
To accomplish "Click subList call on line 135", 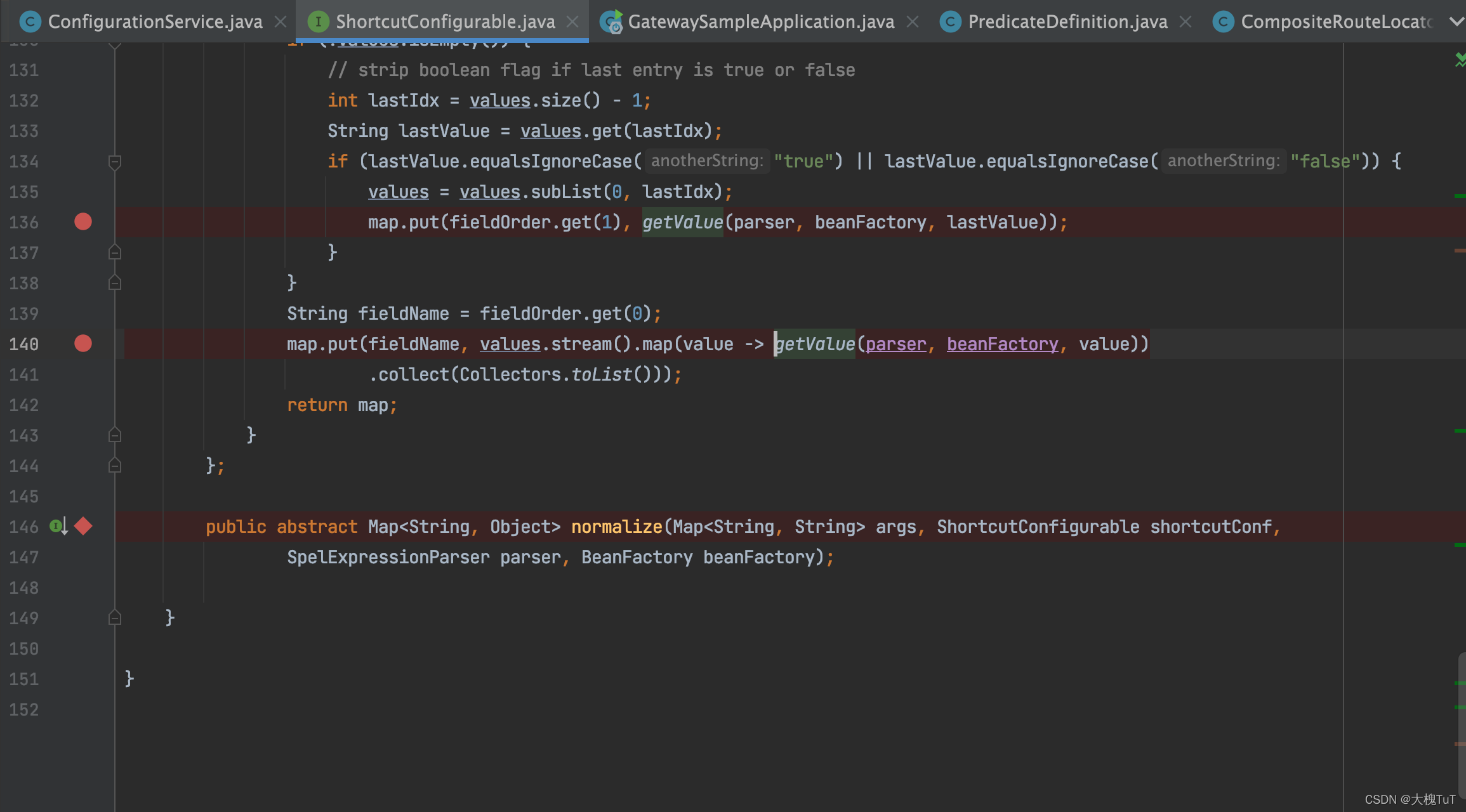I will pos(566,192).
